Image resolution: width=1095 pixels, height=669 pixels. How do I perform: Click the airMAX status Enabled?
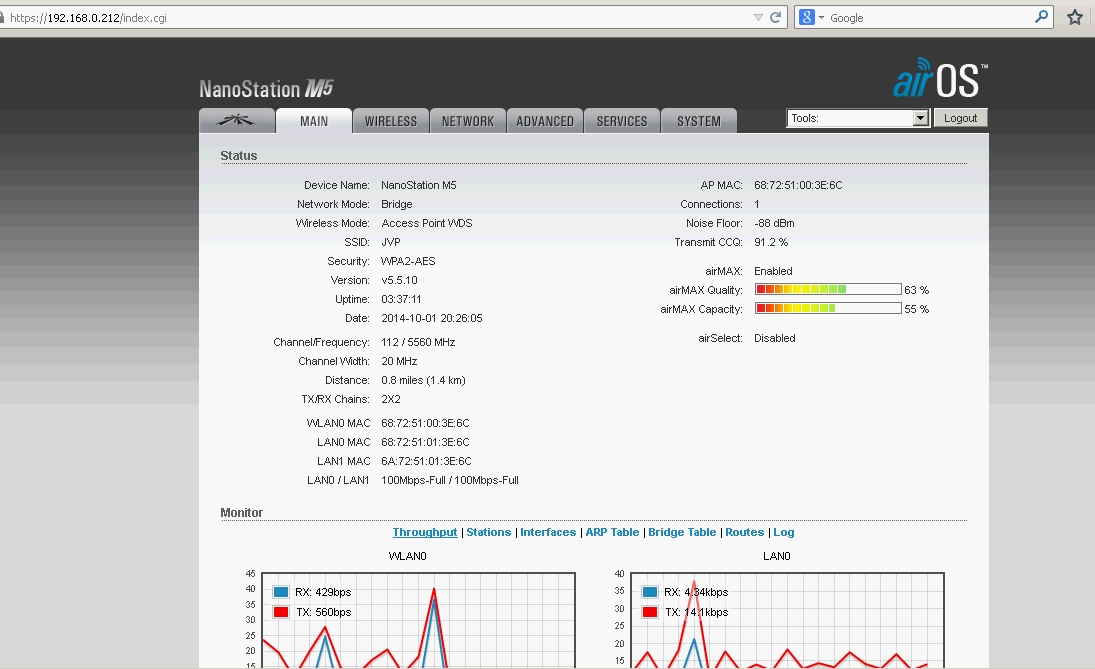(x=773, y=271)
